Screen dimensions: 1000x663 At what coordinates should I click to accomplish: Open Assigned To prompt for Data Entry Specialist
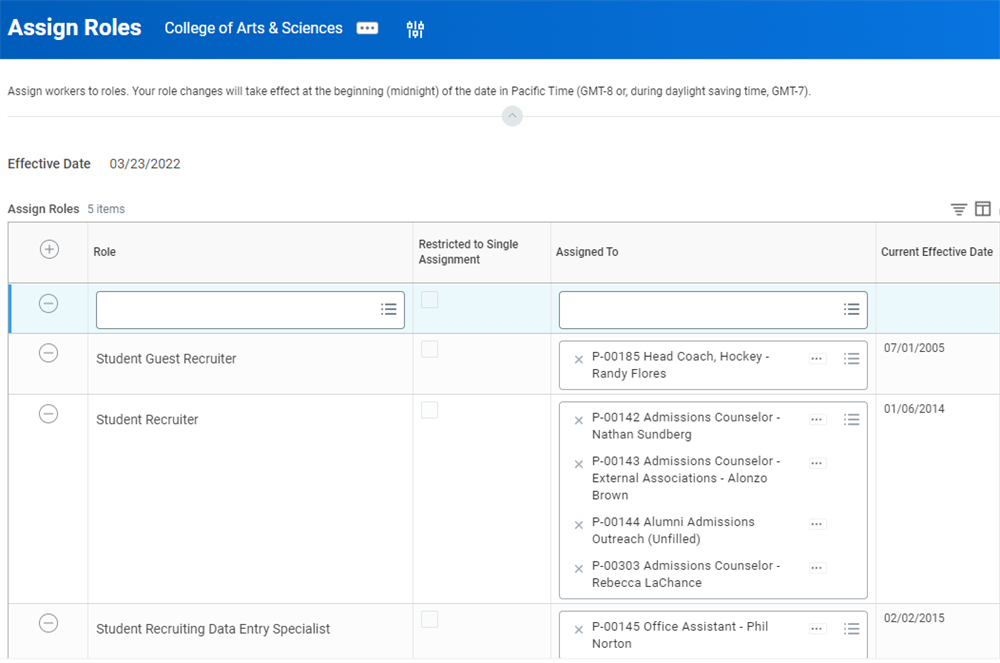click(851, 629)
